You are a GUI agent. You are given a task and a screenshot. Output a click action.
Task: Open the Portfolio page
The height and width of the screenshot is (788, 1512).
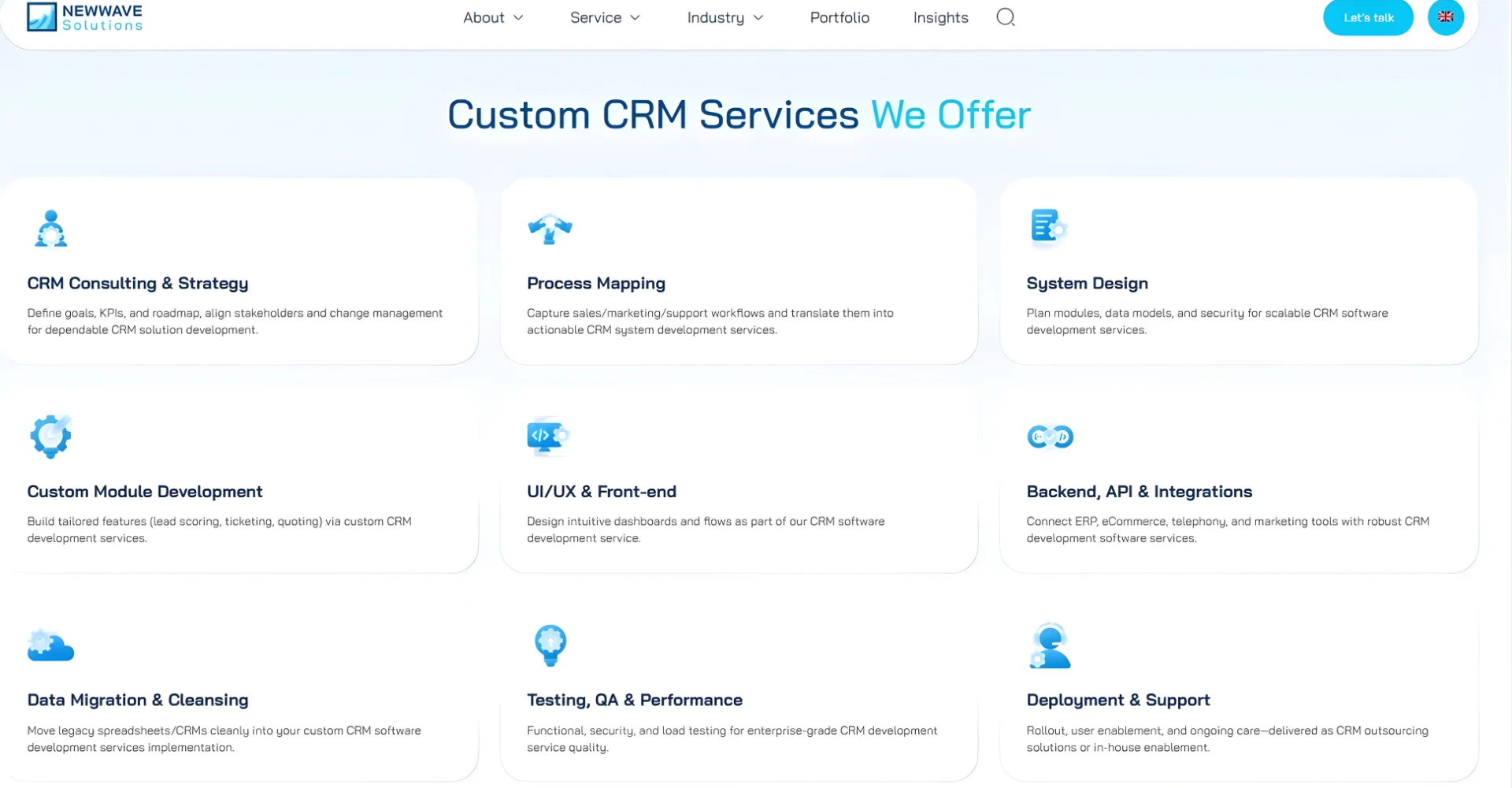(x=839, y=17)
